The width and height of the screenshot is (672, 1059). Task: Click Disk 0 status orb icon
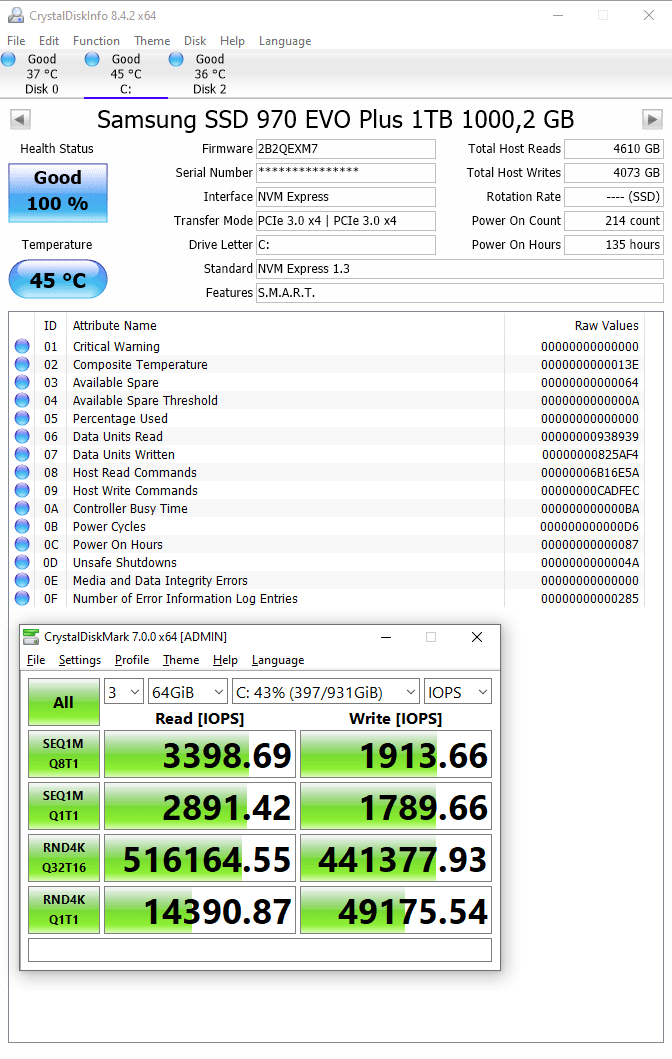[x=9, y=59]
